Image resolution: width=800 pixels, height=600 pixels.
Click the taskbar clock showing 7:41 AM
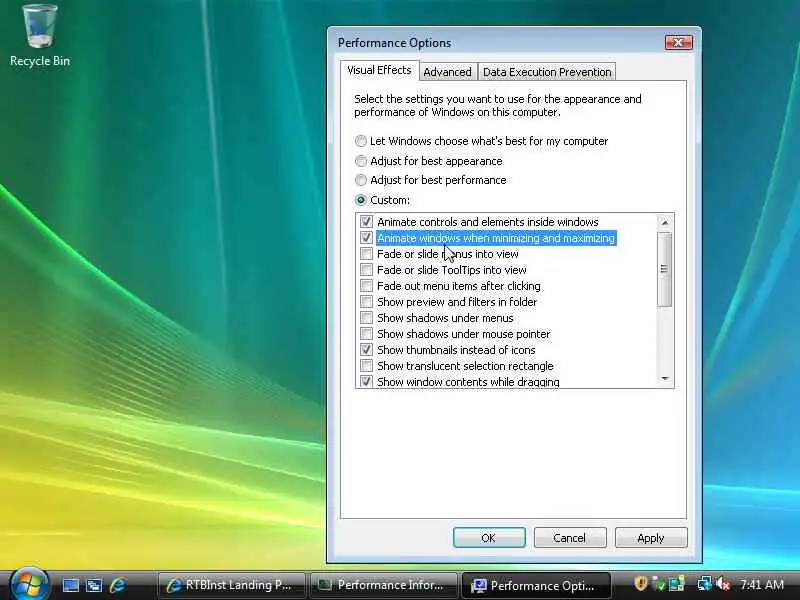click(761, 585)
